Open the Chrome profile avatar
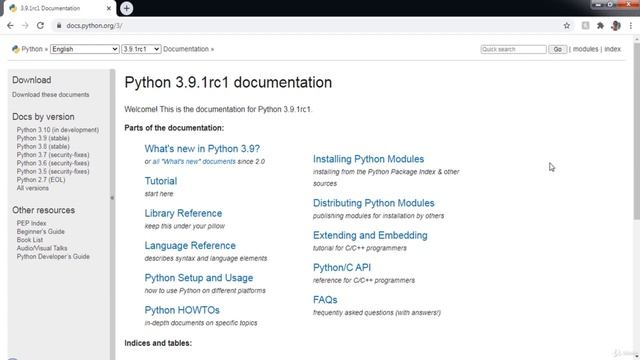The image size is (640, 360). click(616, 25)
